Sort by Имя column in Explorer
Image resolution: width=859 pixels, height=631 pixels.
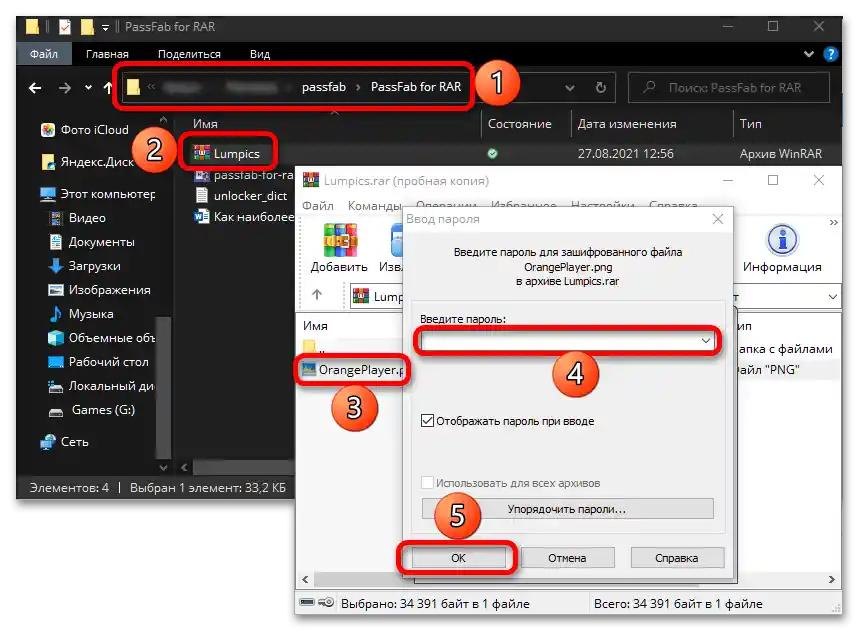pyautogui.click(x=205, y=124)
